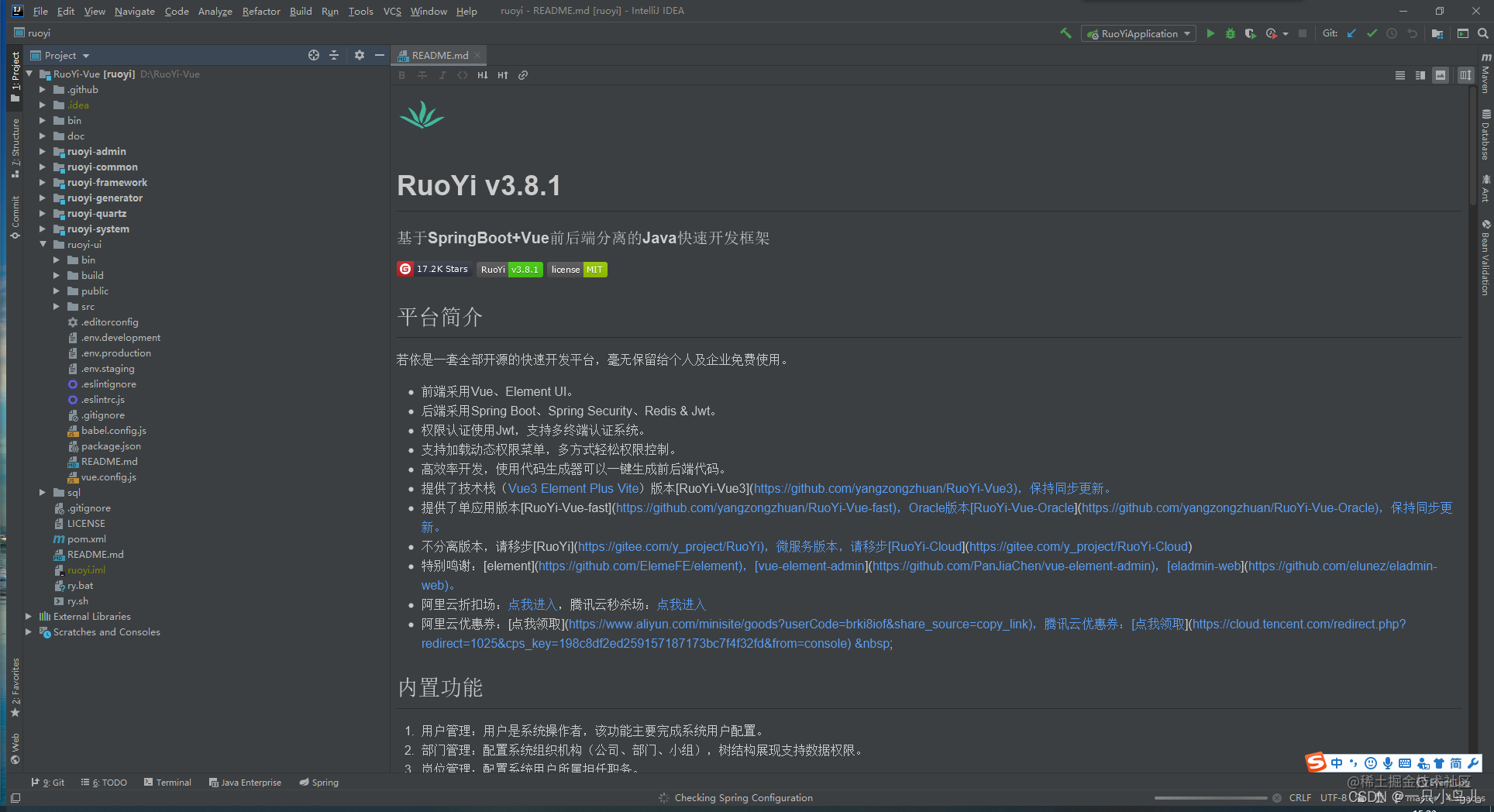Open the Web tool window
The image size is (1494, 812).
(x=15, y=748)
